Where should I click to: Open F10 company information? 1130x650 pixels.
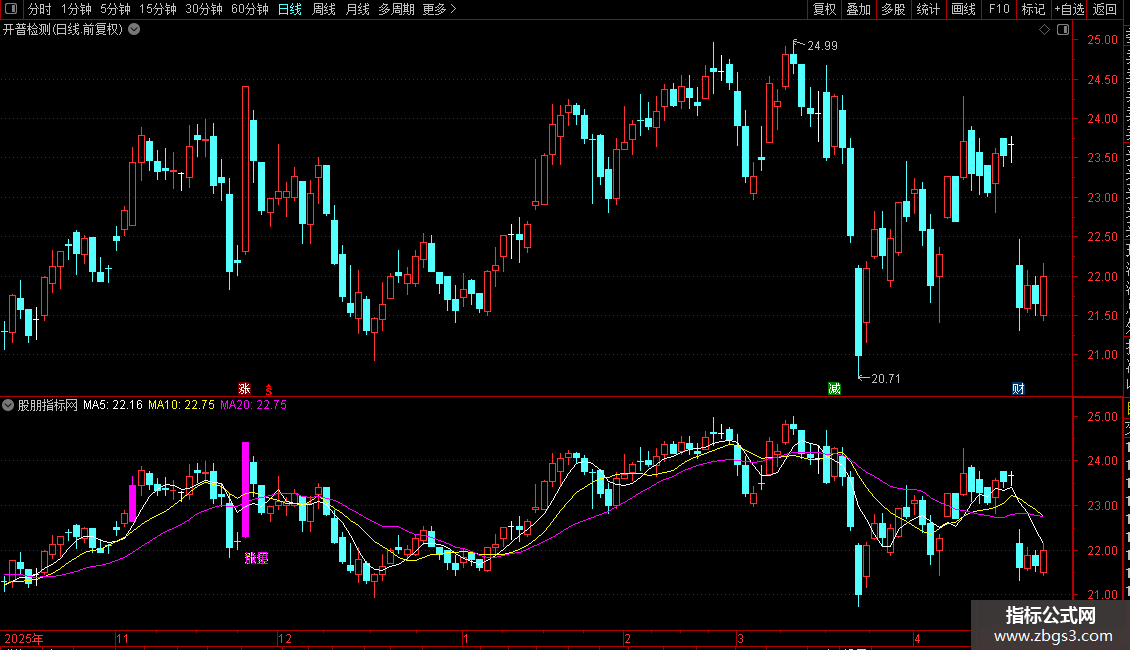click(x=999, y=9)
